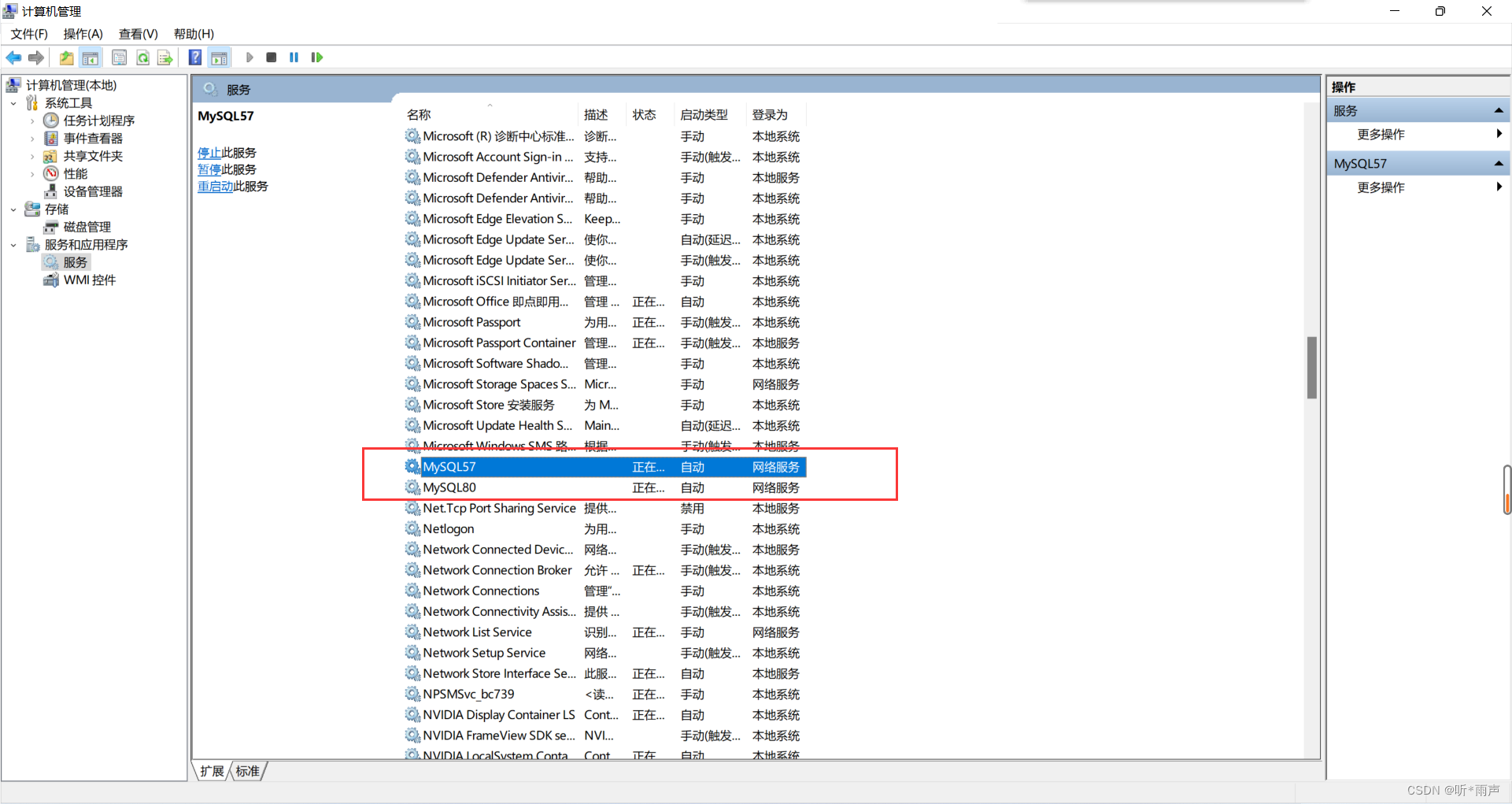Select 设备管理器 in the tree
1512x804 pixels.
(93, 191)
